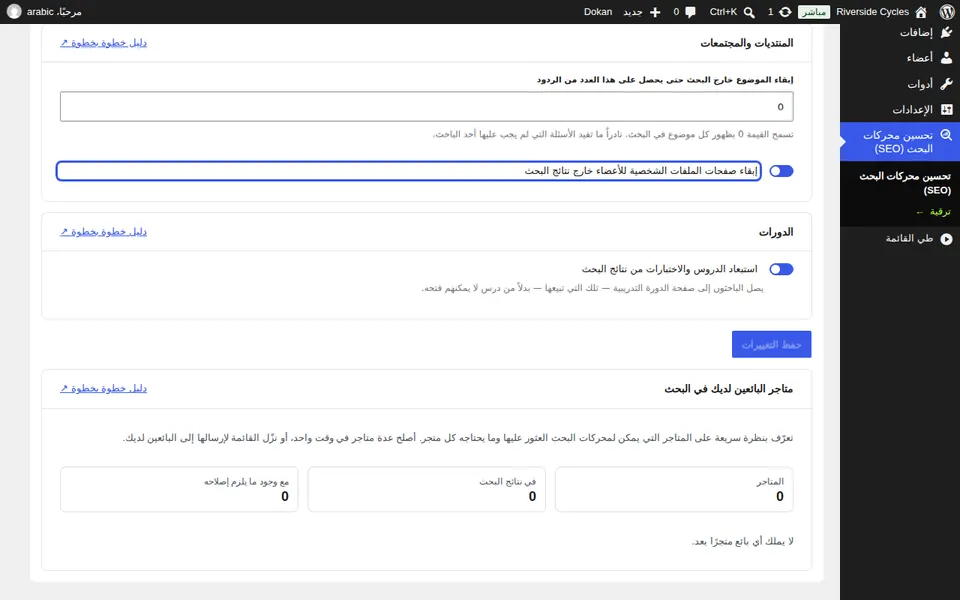Open the Riverside Cycles site link

pyautogui.click(x=872, y=12)
